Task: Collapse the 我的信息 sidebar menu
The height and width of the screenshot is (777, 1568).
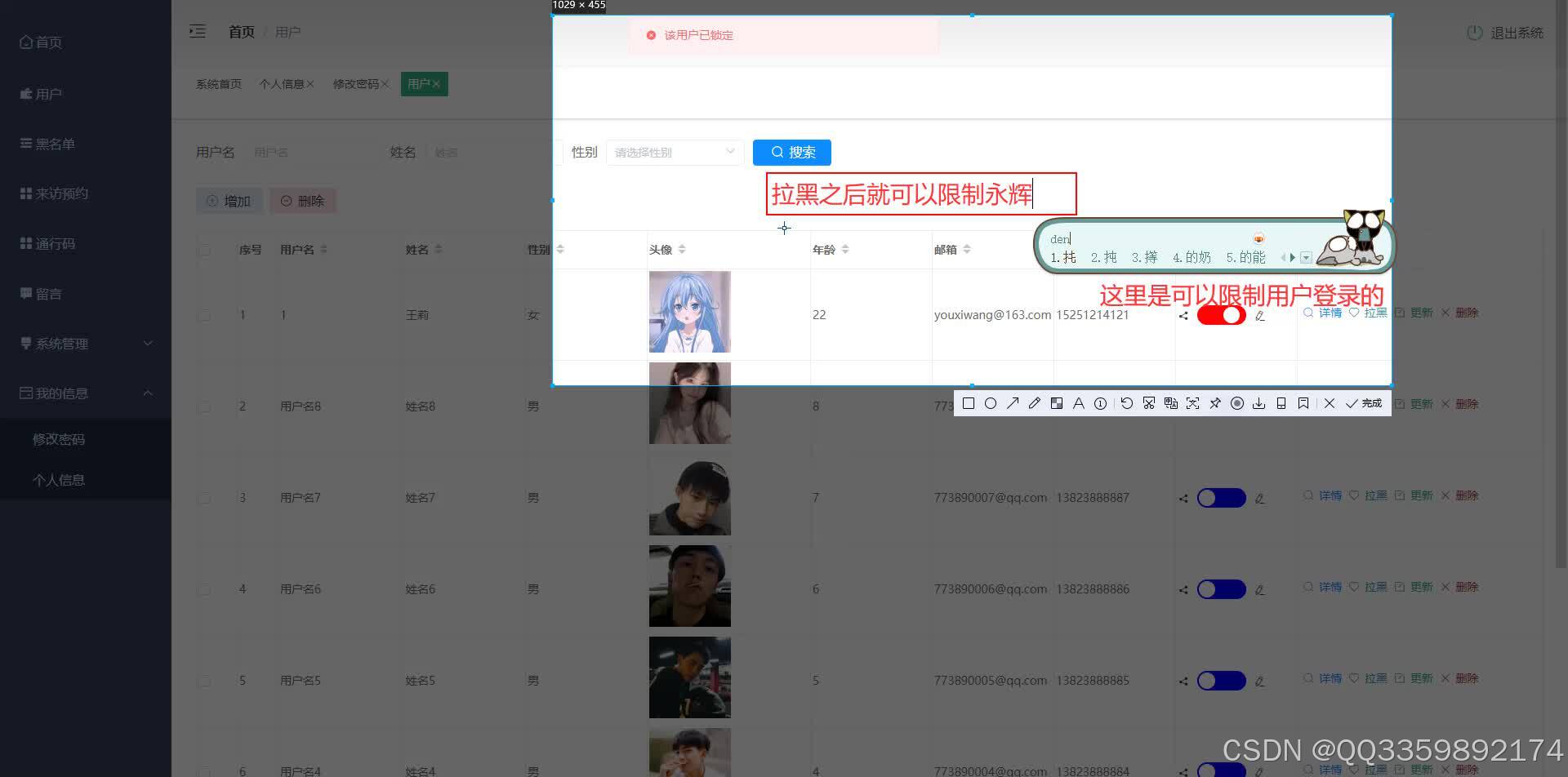Action: [86, 393]
